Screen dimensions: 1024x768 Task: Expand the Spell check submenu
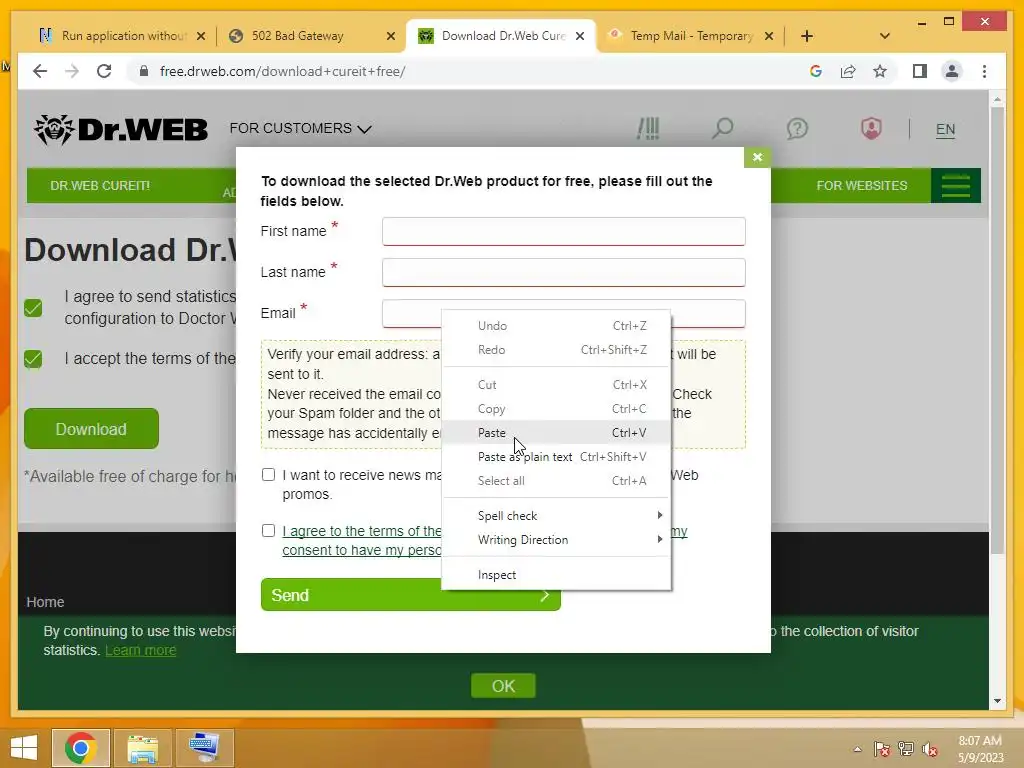click(556, 515)
